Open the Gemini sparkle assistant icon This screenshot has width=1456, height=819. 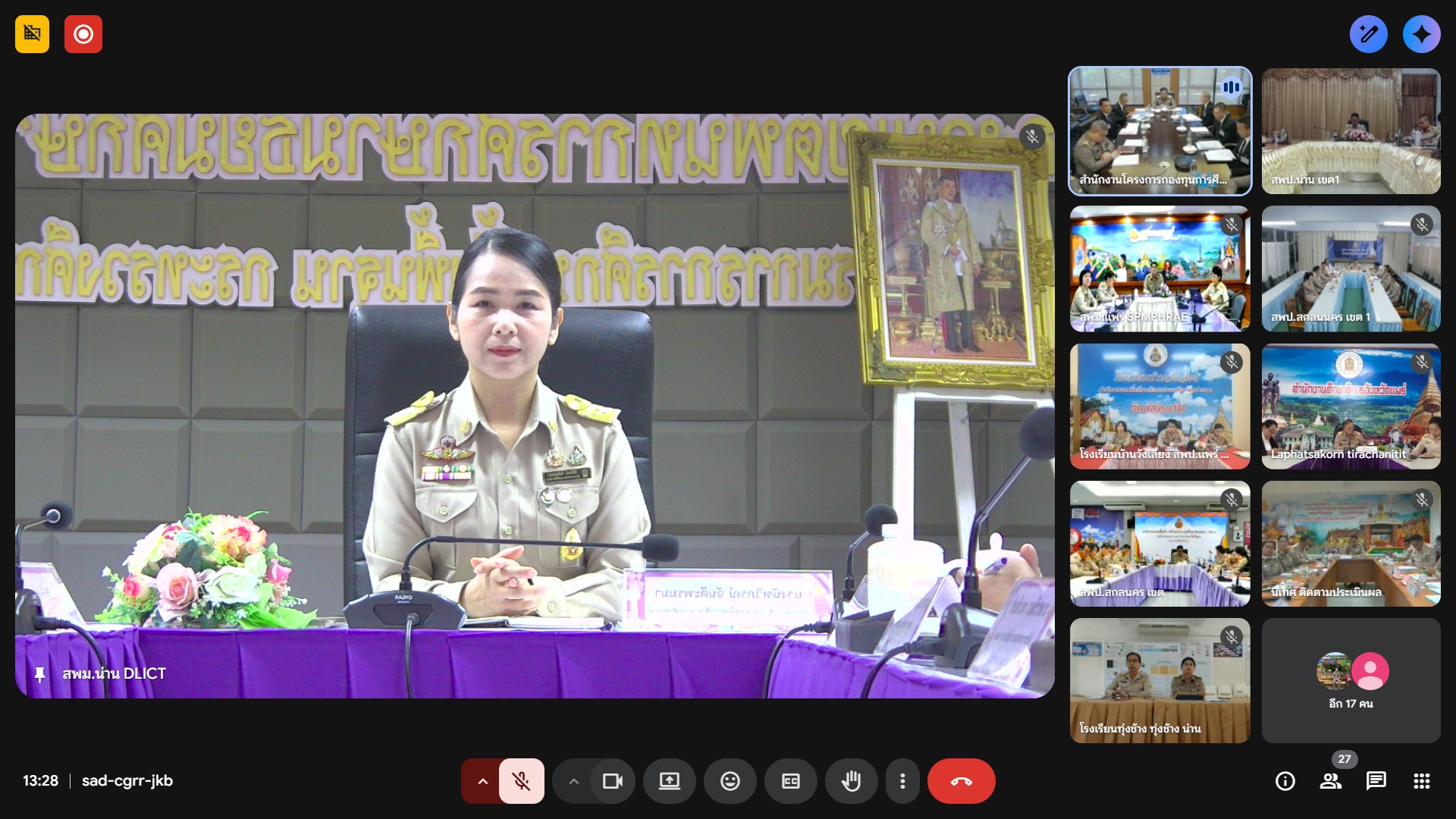(x=1421, y=34)
